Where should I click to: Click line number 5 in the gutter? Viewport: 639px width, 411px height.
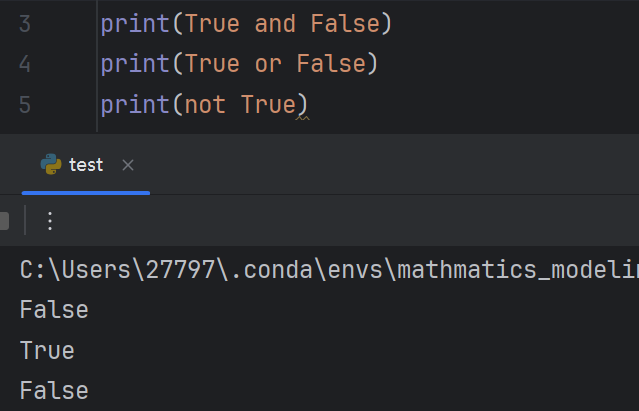[x=25, y=105]
